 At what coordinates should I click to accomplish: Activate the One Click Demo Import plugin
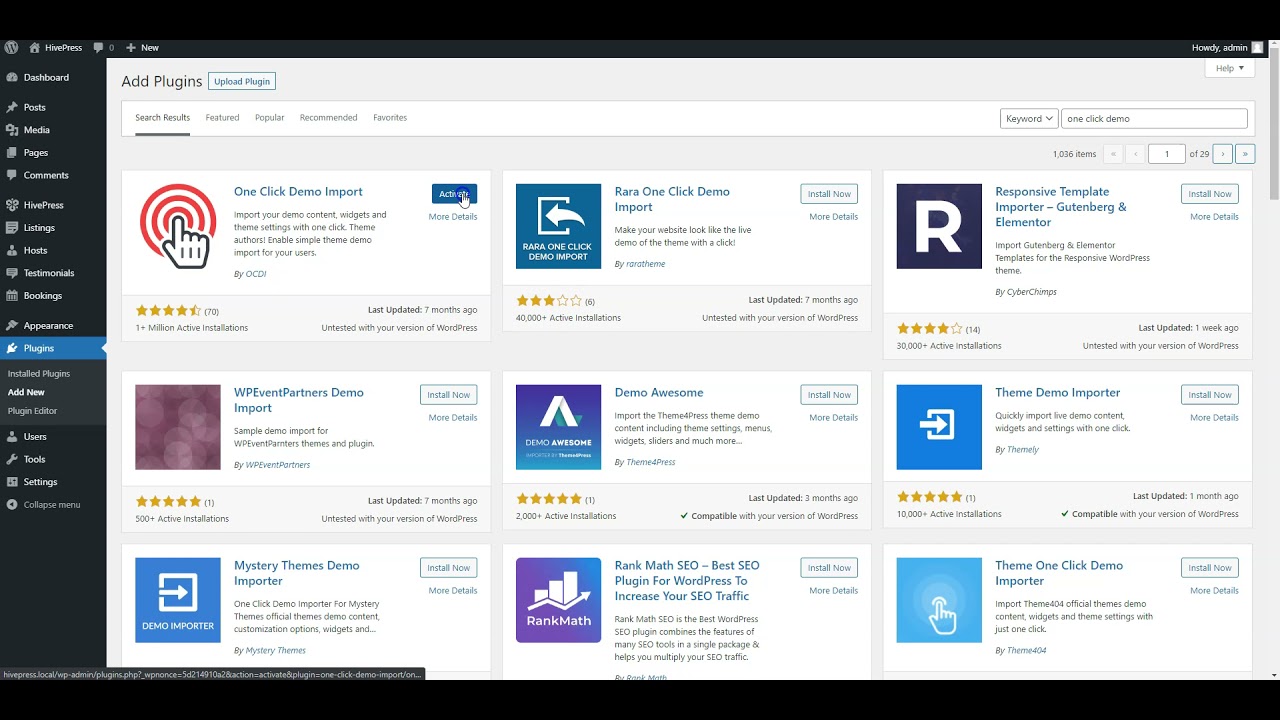(454, 194)
